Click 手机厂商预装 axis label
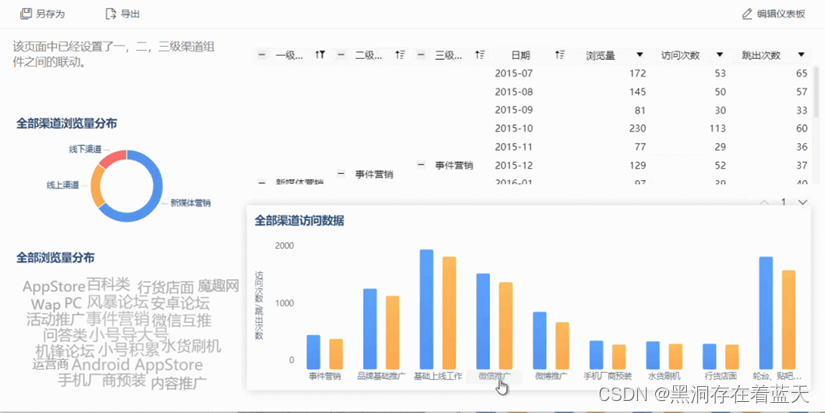825x413 pixels. pyautogui.click(x=608, y=376)
